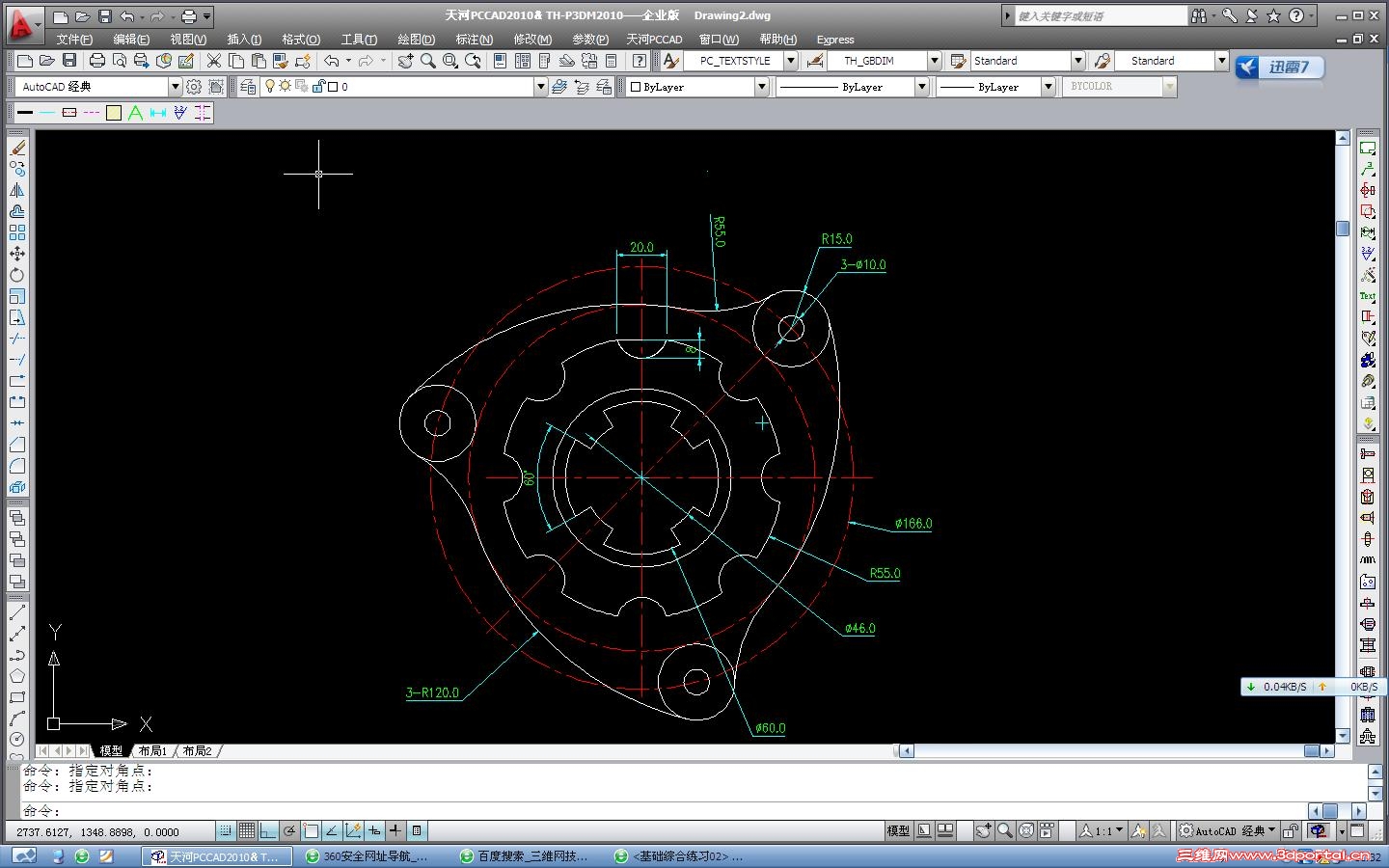Switch to the 布局2 layout tab
This screenshot has width=1389, height=868.
[x=197, y=750]
